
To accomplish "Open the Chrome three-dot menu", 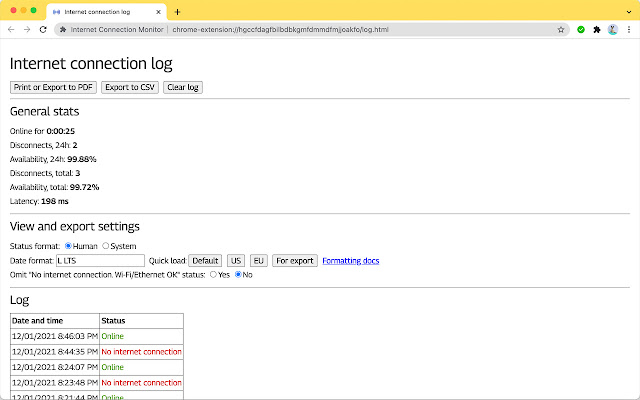I will [x=627, y=30].
